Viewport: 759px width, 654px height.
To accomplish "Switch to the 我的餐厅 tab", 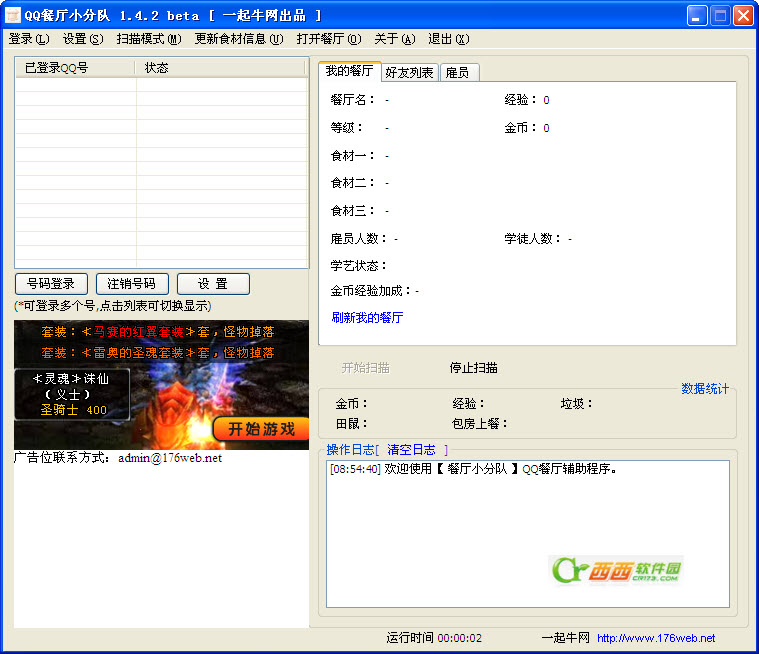I will coord(349,71).
